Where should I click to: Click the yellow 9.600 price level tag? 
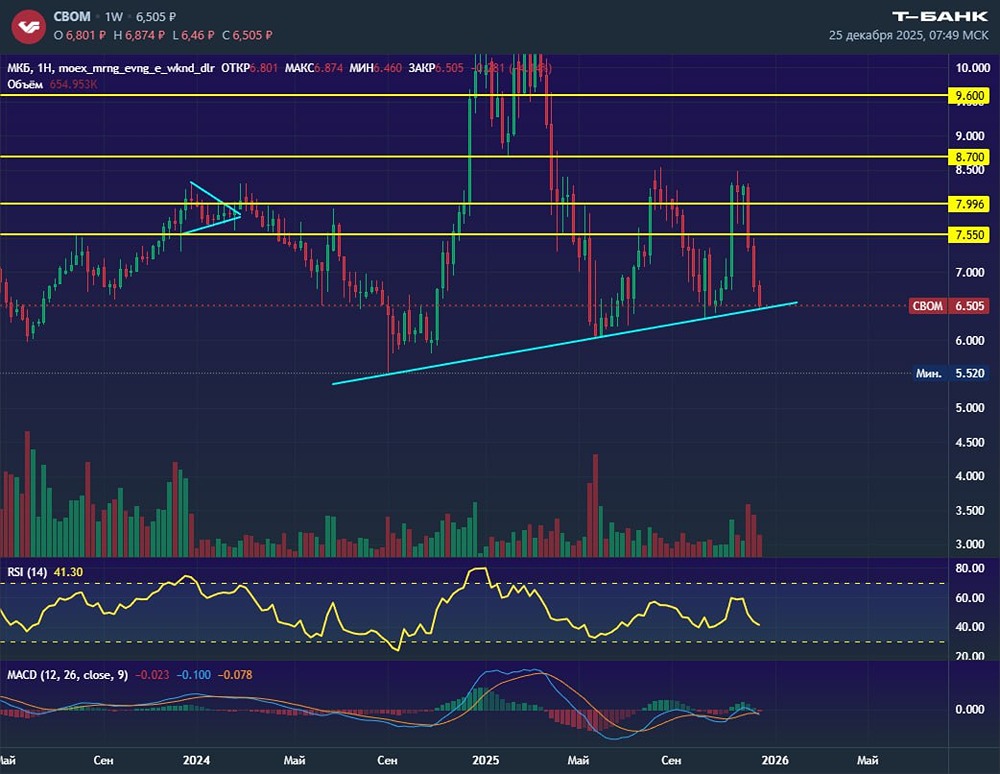pos(969,96)
